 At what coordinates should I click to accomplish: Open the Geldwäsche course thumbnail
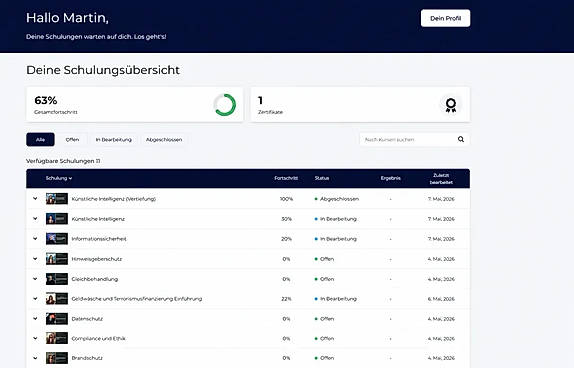[x=57, y=299]
